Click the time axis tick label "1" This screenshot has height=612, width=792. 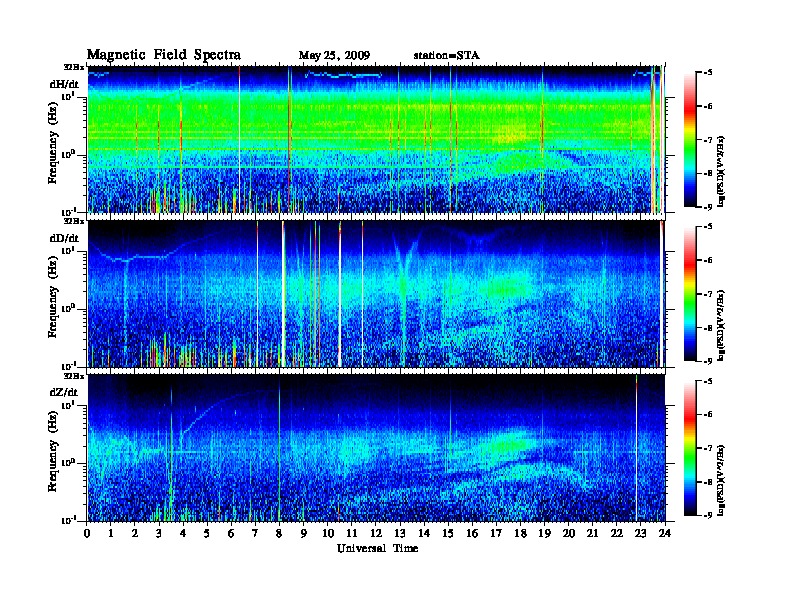111,533
